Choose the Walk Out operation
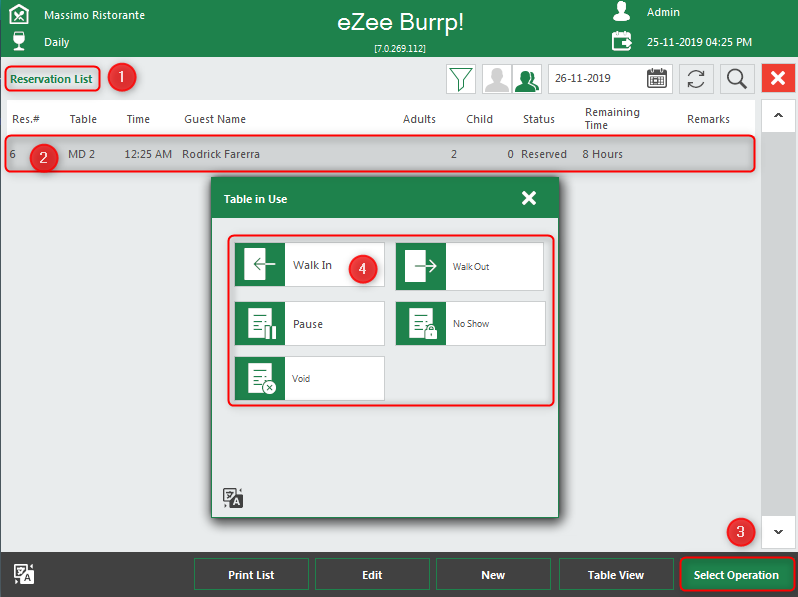This screenshot has height=597, width=798. coord(469,266)
